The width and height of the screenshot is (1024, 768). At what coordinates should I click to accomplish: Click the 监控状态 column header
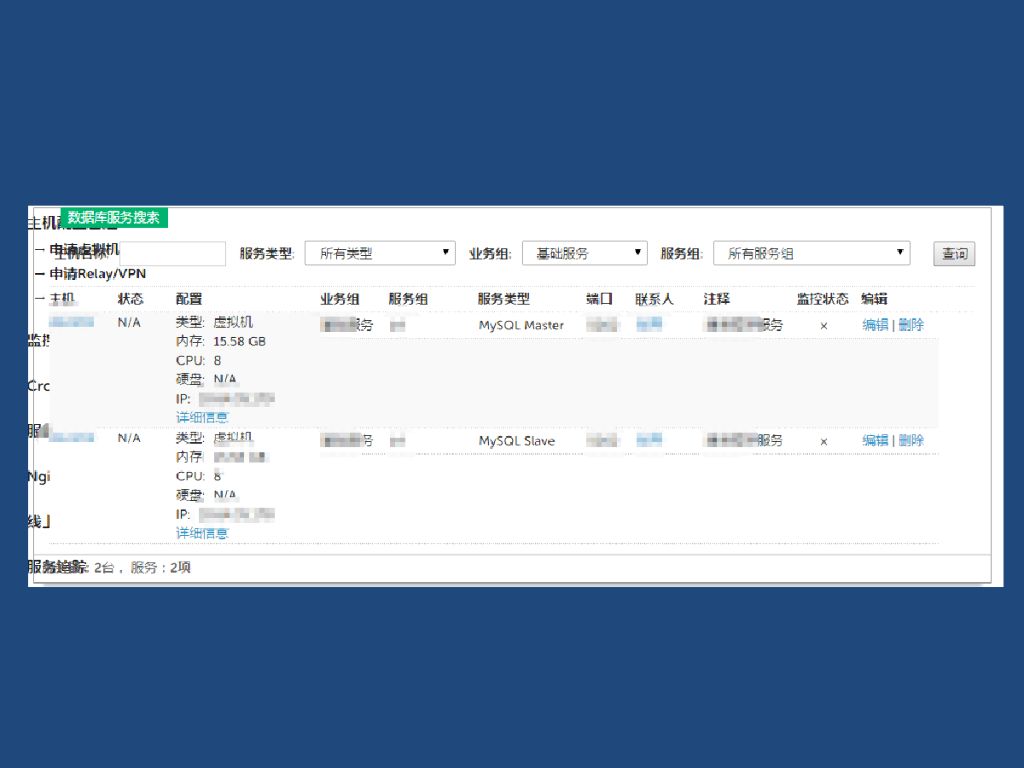click(822, 299)
